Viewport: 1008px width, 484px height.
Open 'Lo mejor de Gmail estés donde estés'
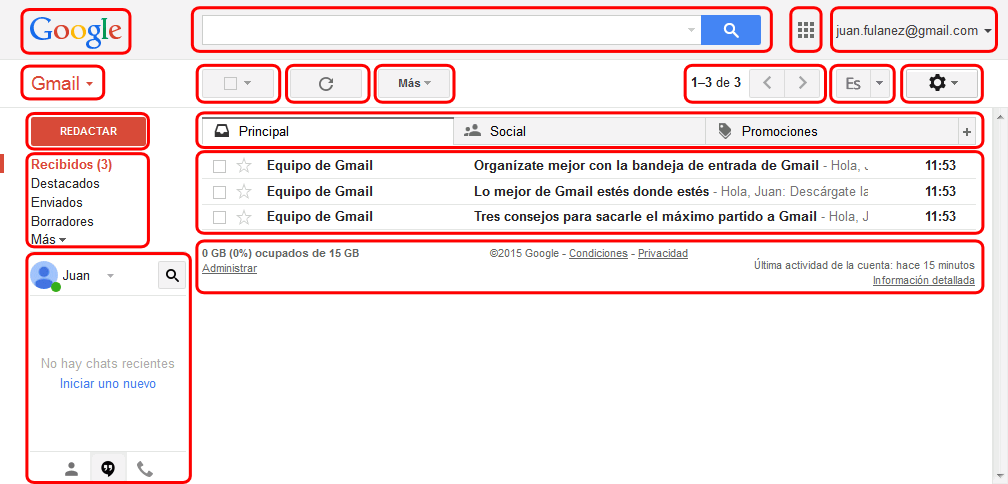click(591, 192)
